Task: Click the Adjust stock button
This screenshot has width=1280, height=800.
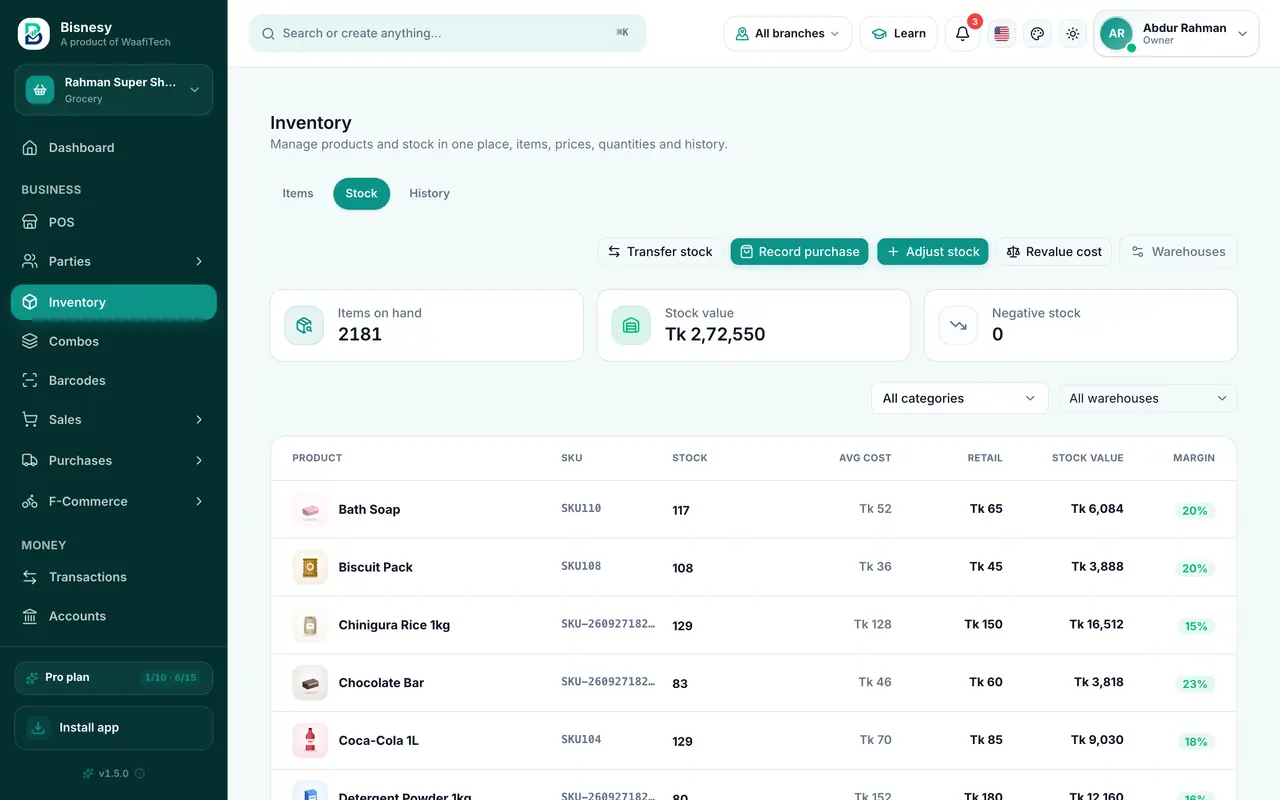Action: (x=932, y=251)
